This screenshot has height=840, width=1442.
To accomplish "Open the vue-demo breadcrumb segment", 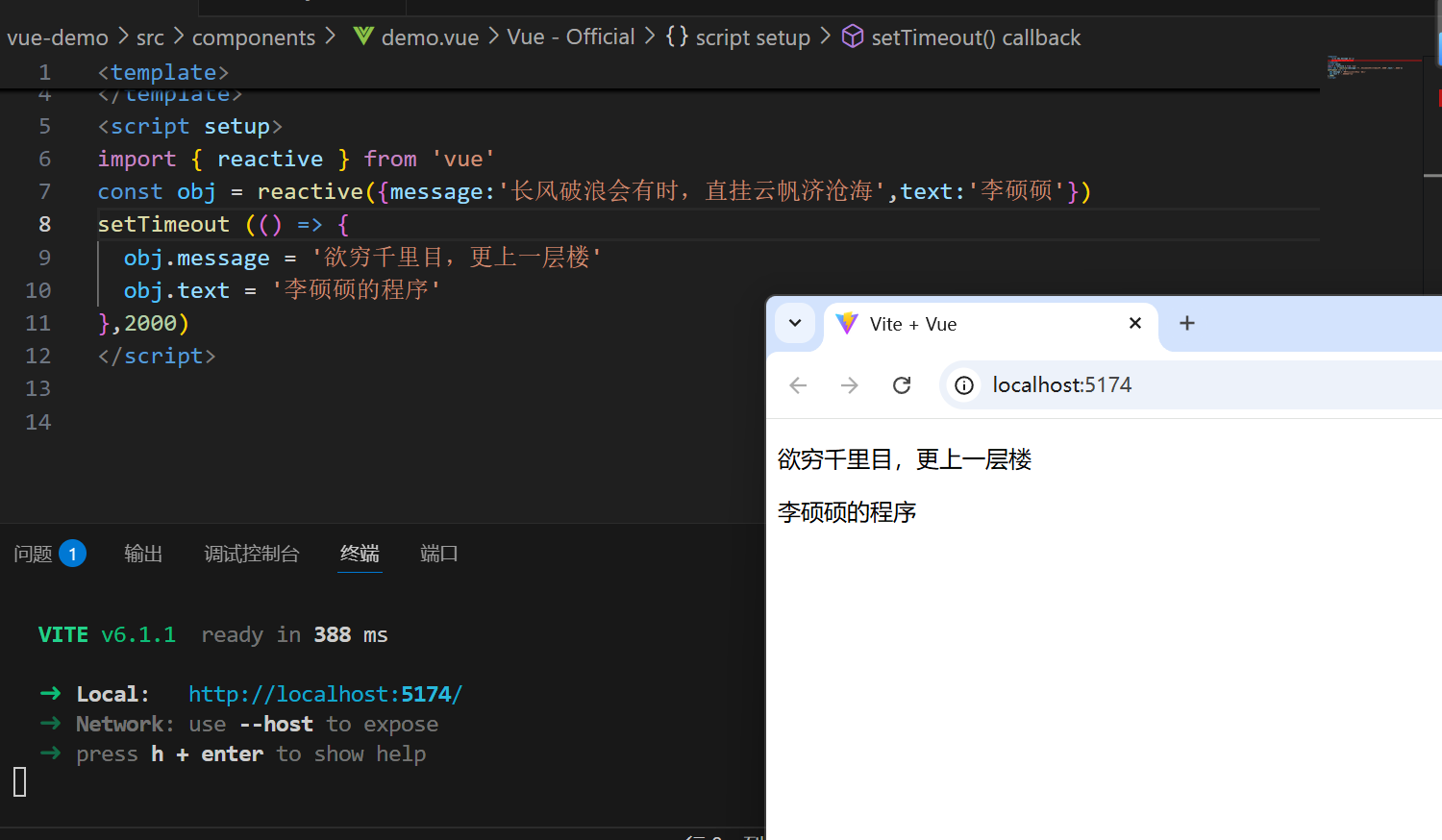I will pos(58,37).
